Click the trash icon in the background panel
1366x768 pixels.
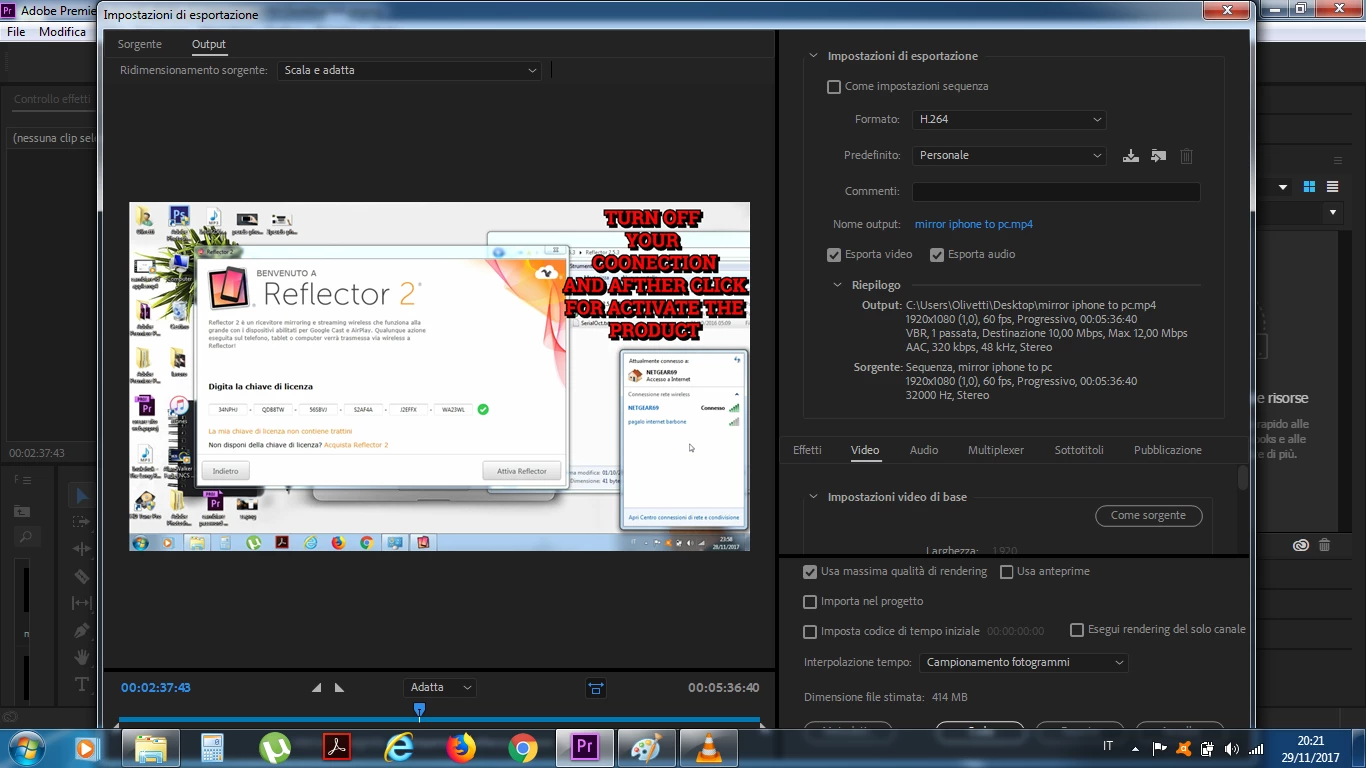[x=1324, y=545]
